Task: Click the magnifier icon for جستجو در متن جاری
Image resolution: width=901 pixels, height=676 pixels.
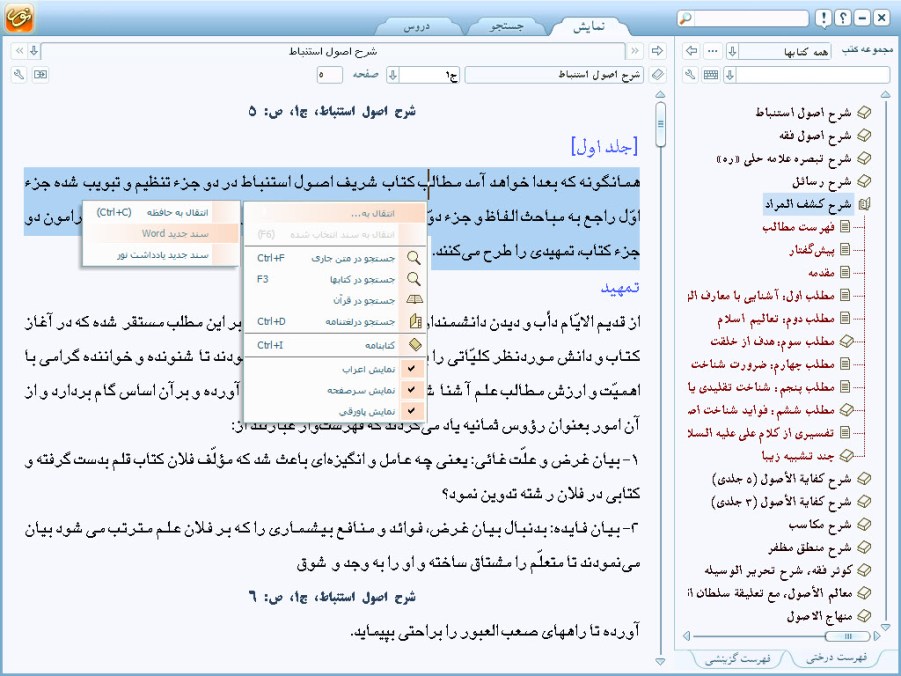Action: [414, 258]
